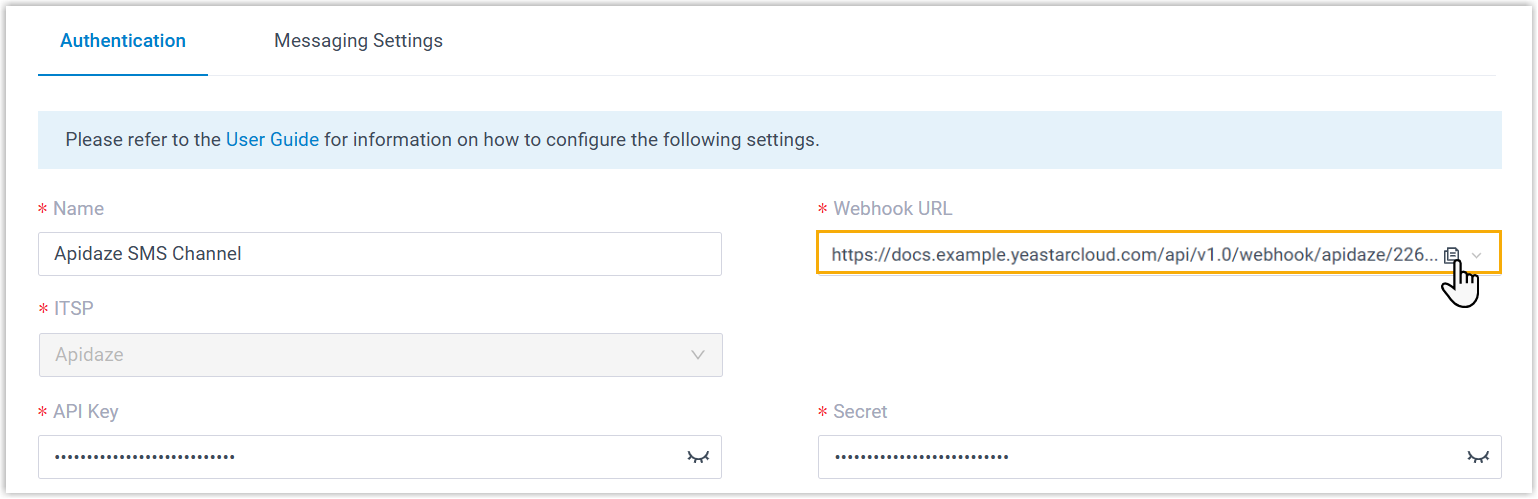This screenshot has height=499, width=1538.
Task: Switch to the Messaging Settings tab
Action: point(358,41)
